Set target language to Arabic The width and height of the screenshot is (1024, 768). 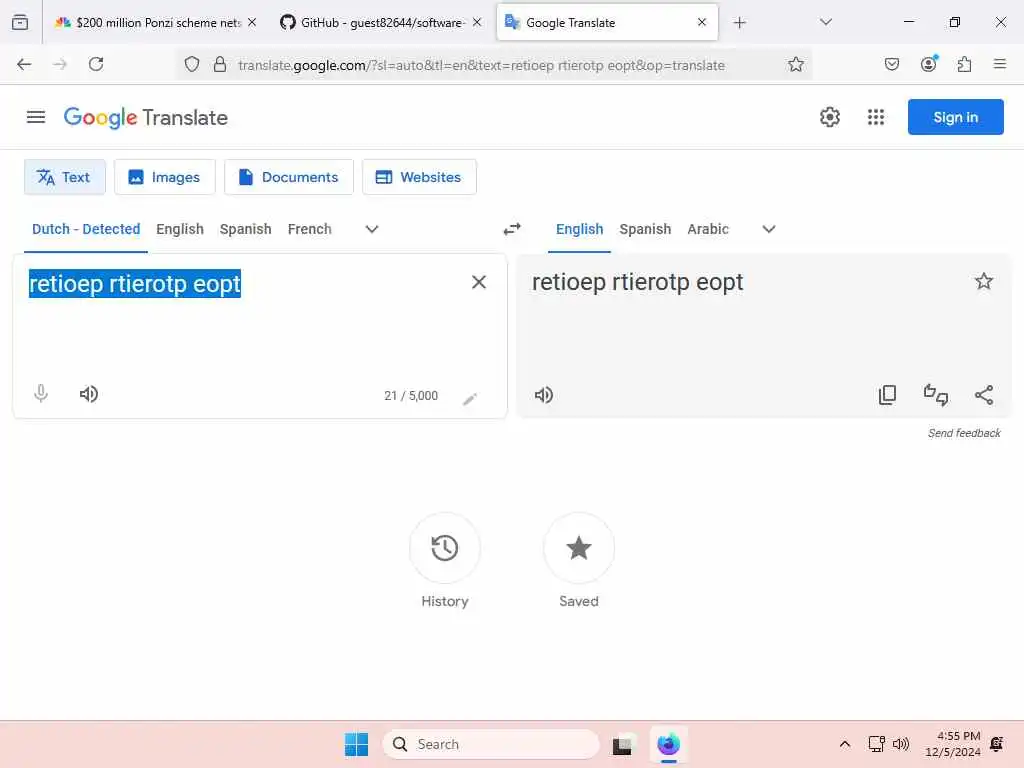click(x=708, y=229)
